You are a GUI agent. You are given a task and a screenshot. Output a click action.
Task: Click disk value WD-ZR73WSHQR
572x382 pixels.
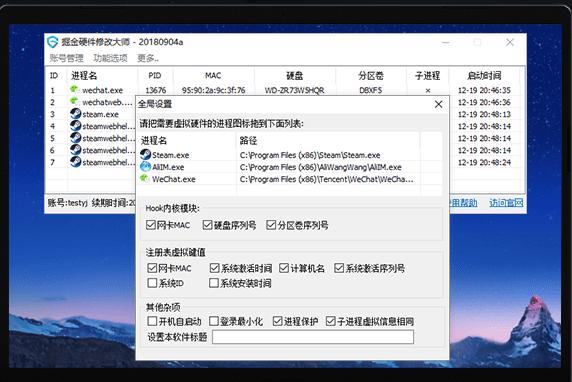pyautogui.click(x=294, y=90)
